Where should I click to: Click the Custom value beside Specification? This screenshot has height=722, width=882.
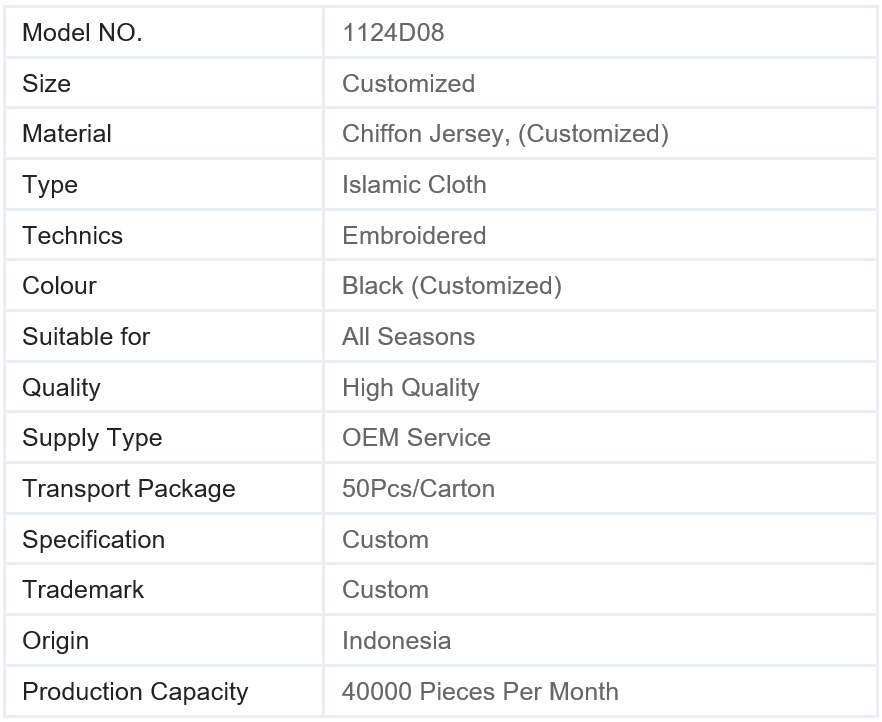pos(385,540)
